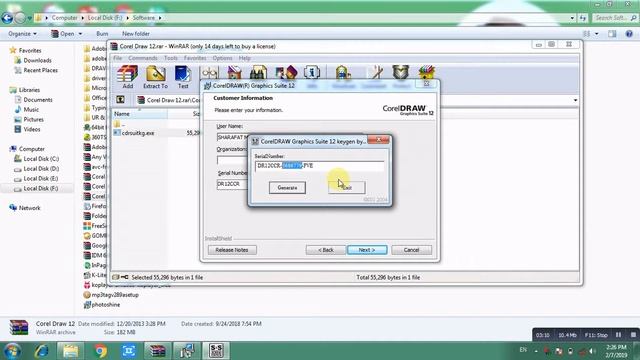
Task: Click the Find binoculars icon in WinRAR
Action: [x=258, y=72]
